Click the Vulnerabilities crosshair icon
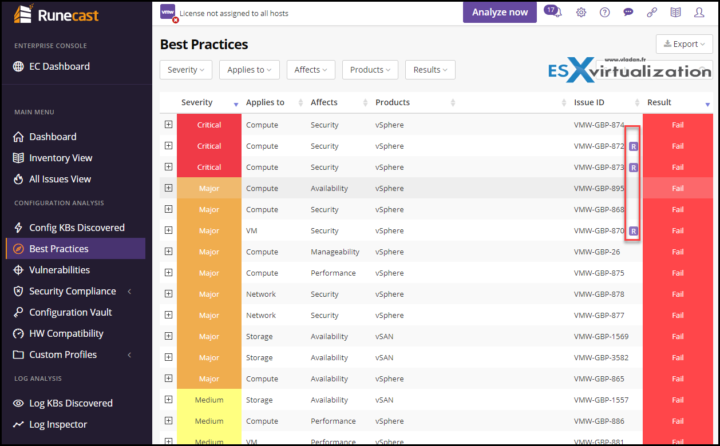 (x=18, y=270)
